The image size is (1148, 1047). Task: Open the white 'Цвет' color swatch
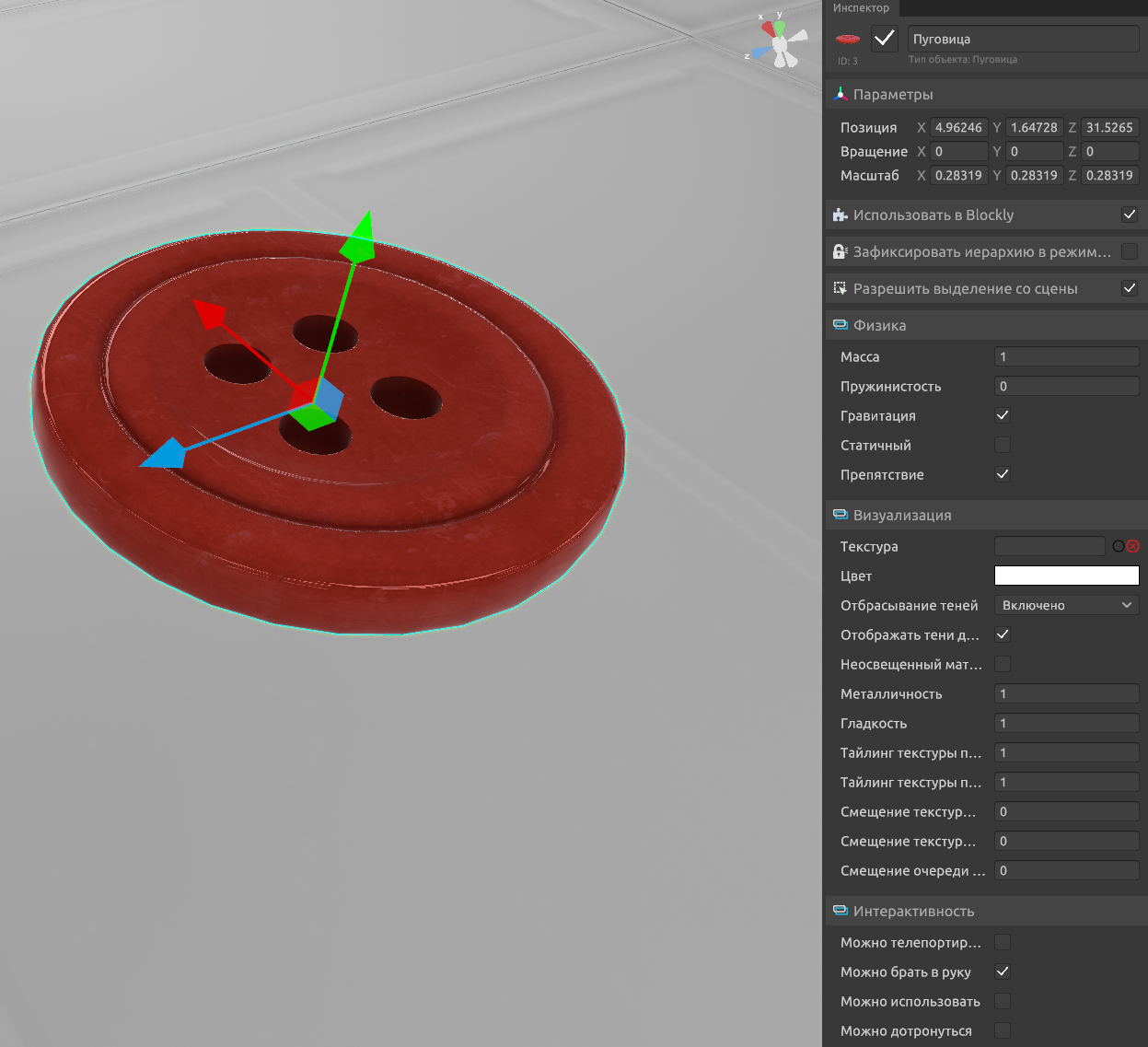click(1066, 576)
